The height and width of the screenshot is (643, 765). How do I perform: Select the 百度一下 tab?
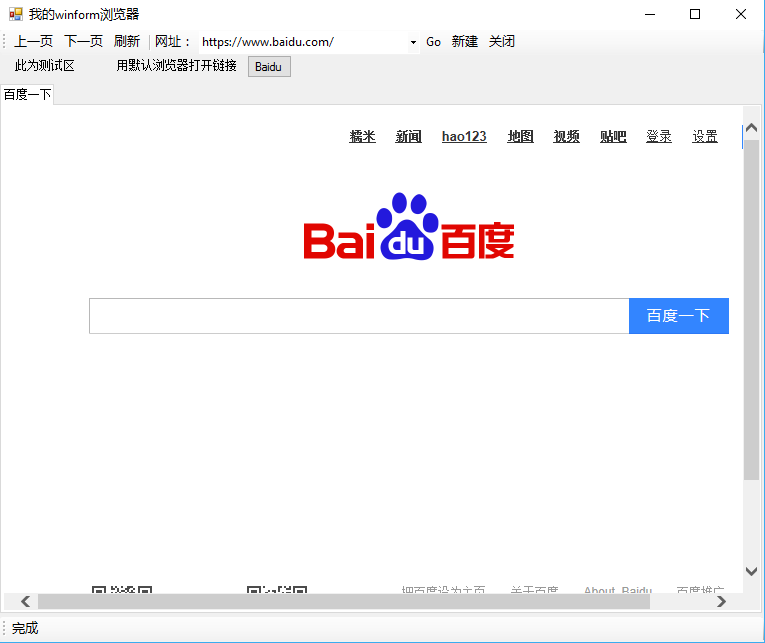click(27, 94)
